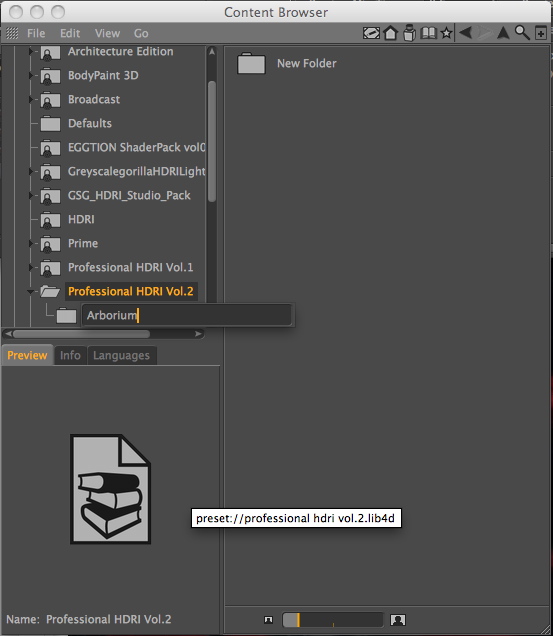The image size is (553, 636).
Task: Switch to the Languages tab
Action: coord(122,355)
